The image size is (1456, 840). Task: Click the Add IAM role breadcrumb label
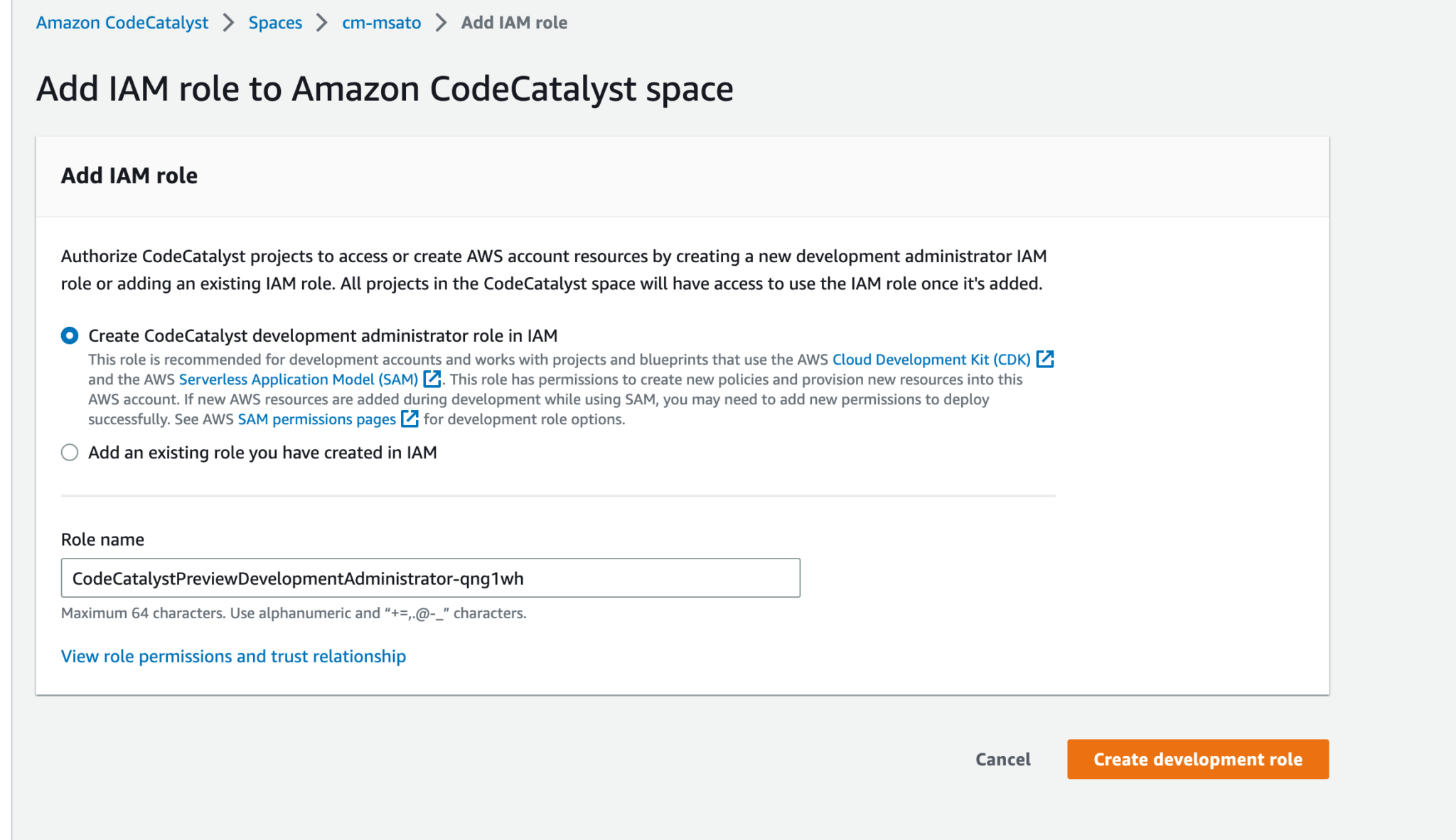tap(514, 22)
